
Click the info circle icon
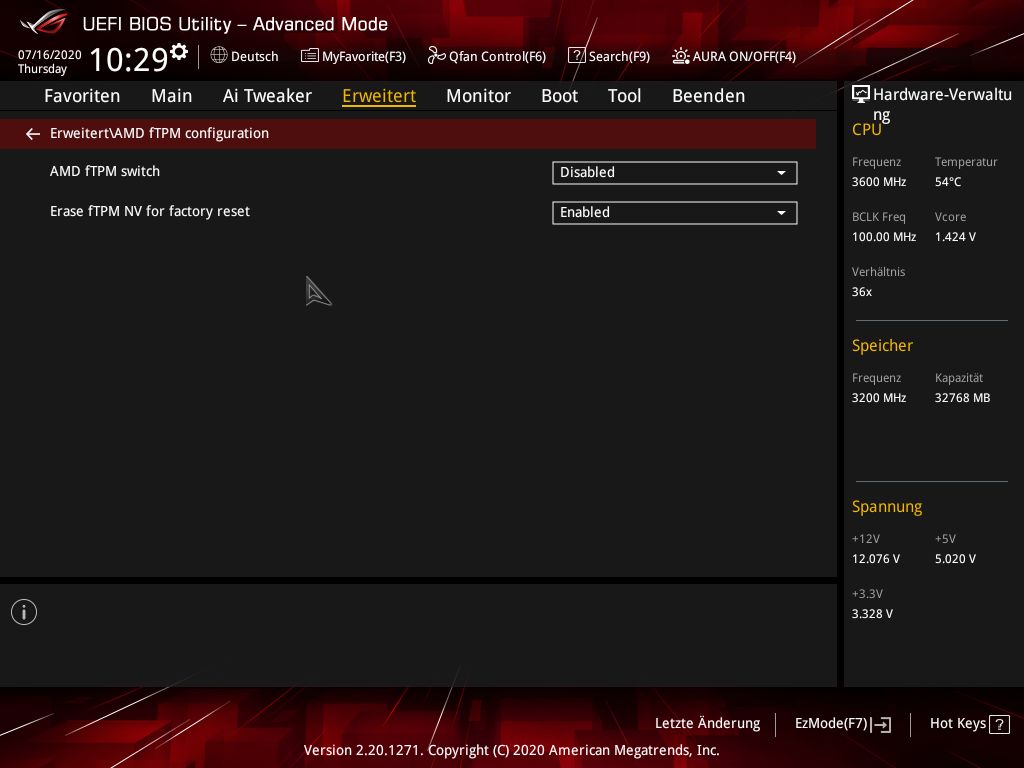24,612
